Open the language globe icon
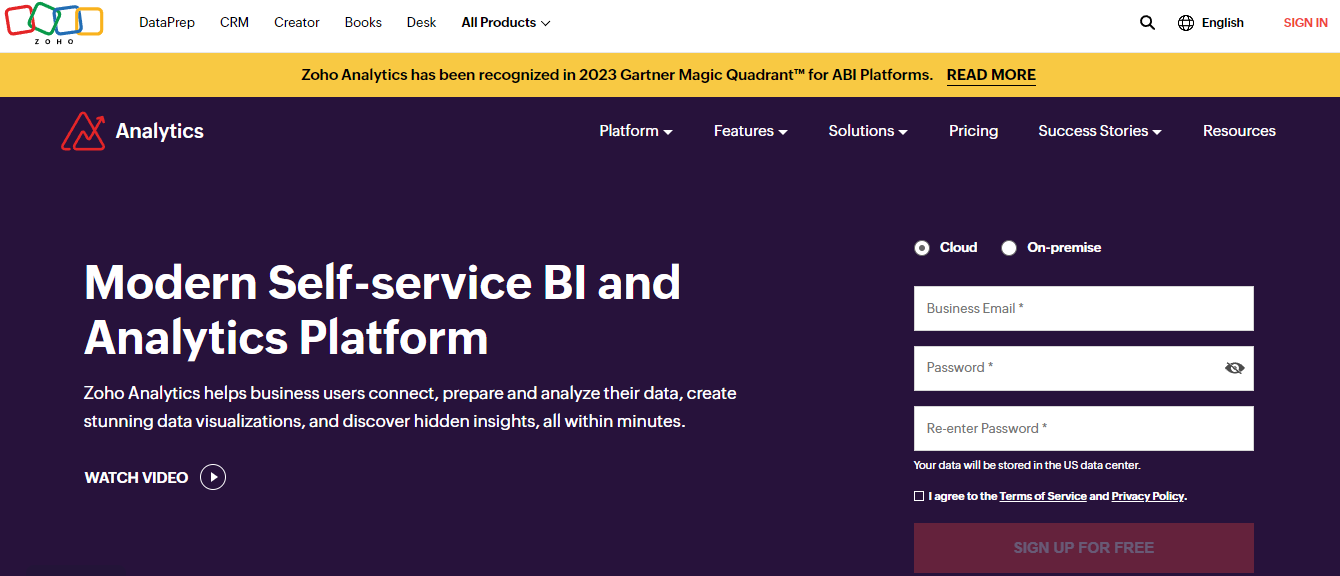This screenshot has height=576, width=1340. pos(1186,22)
